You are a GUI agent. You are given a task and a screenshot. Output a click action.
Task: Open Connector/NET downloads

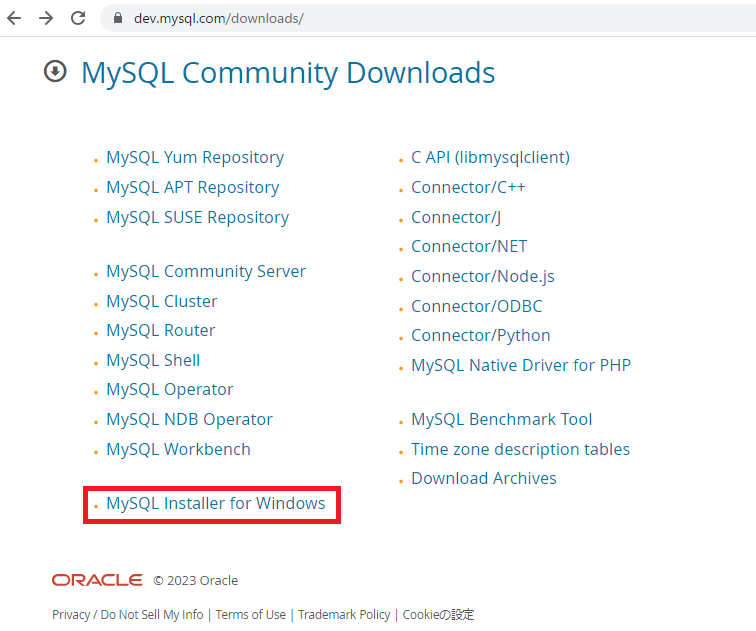(469, 247)
